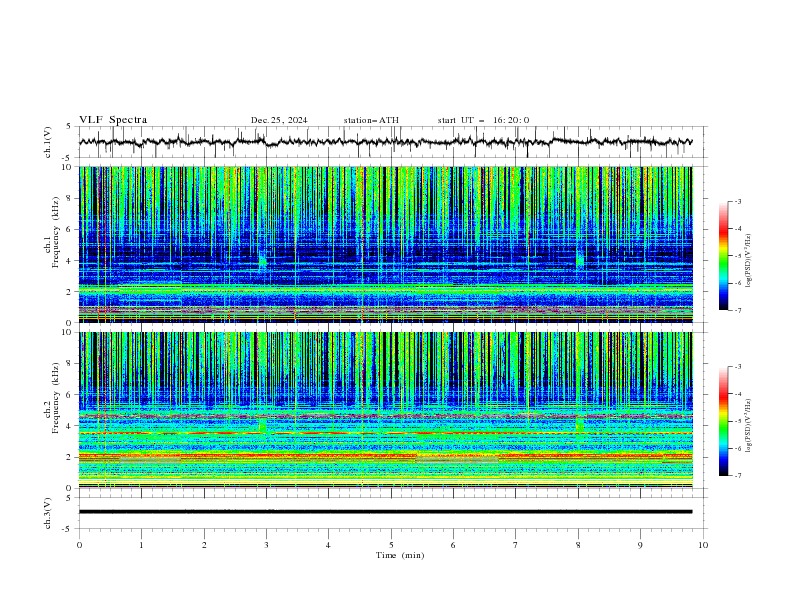Click the "VLF Spectra" title text
Viewport: 792px width, 612px height.
[113, 120]
